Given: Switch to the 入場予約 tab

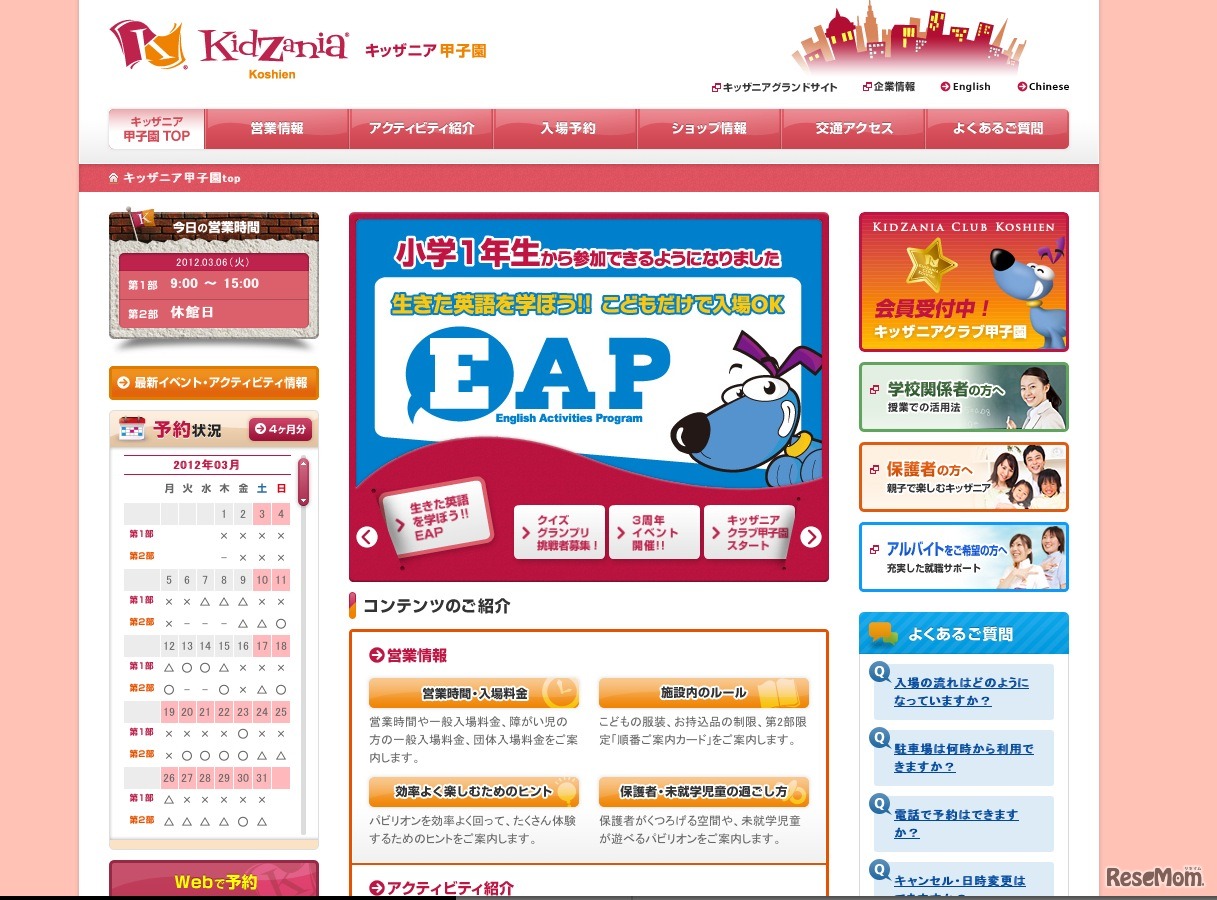Looking at the screenshot, I should (x=565, y=129).
